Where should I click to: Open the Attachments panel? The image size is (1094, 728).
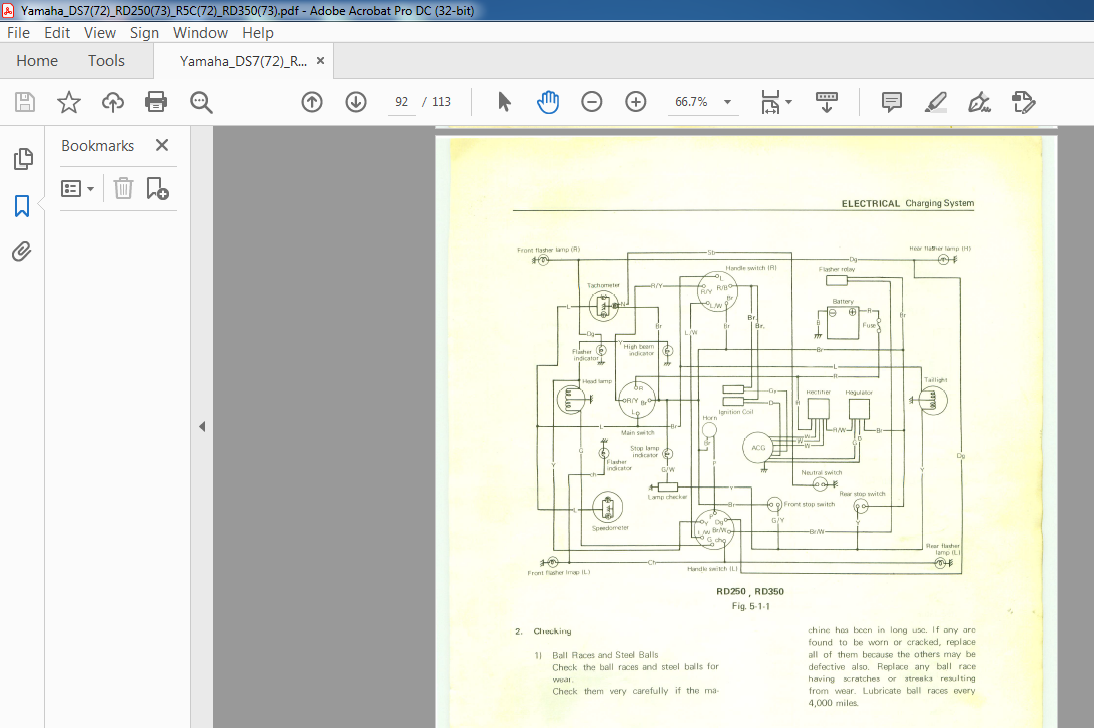(x=22, y=251)
